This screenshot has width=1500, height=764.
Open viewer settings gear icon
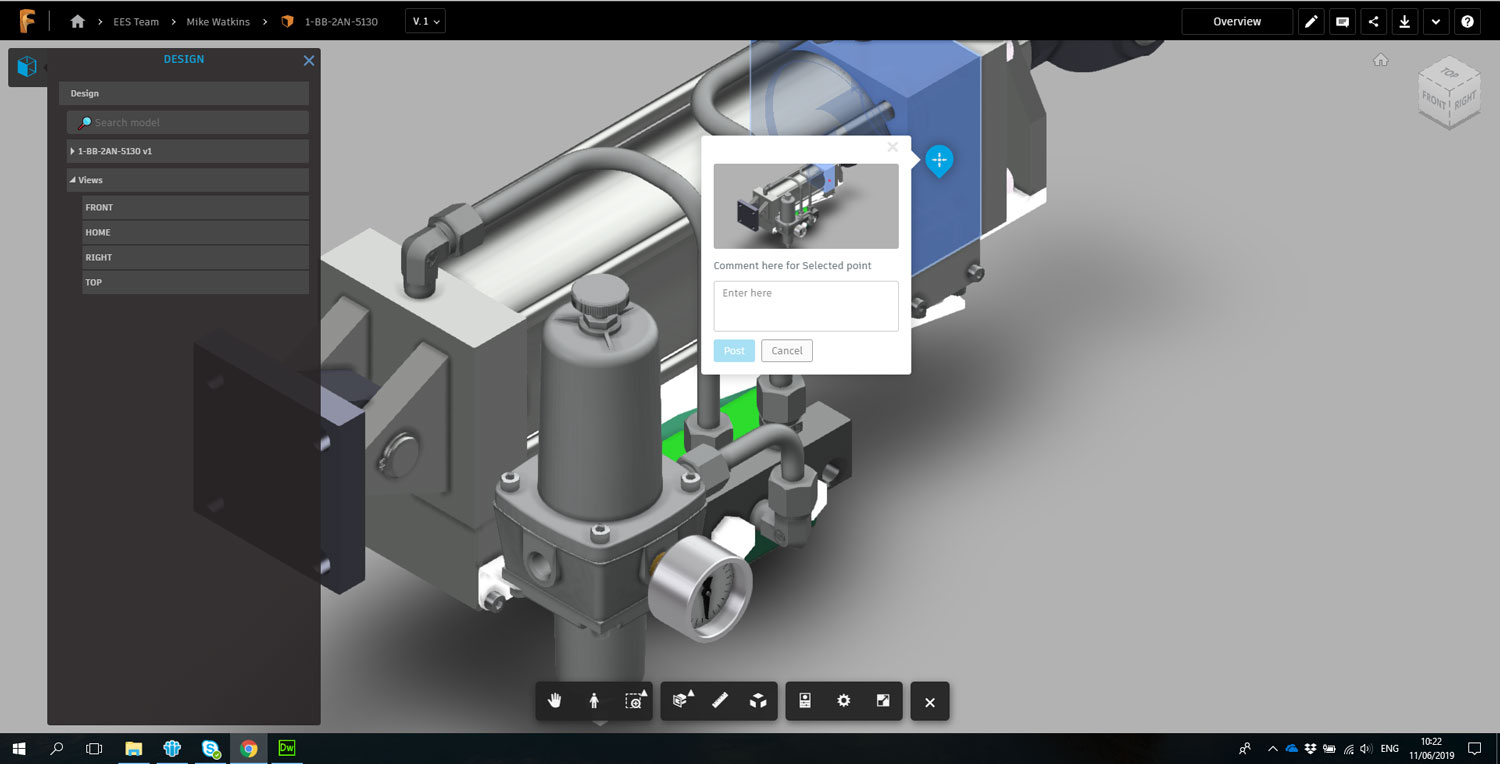[844, 701]
